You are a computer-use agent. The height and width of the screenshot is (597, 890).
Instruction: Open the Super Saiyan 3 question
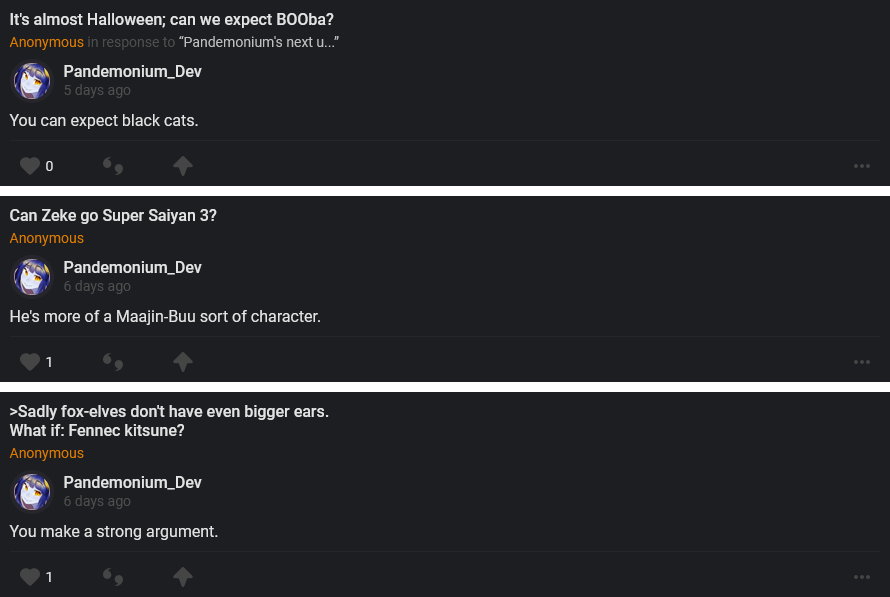pos(113,216)
